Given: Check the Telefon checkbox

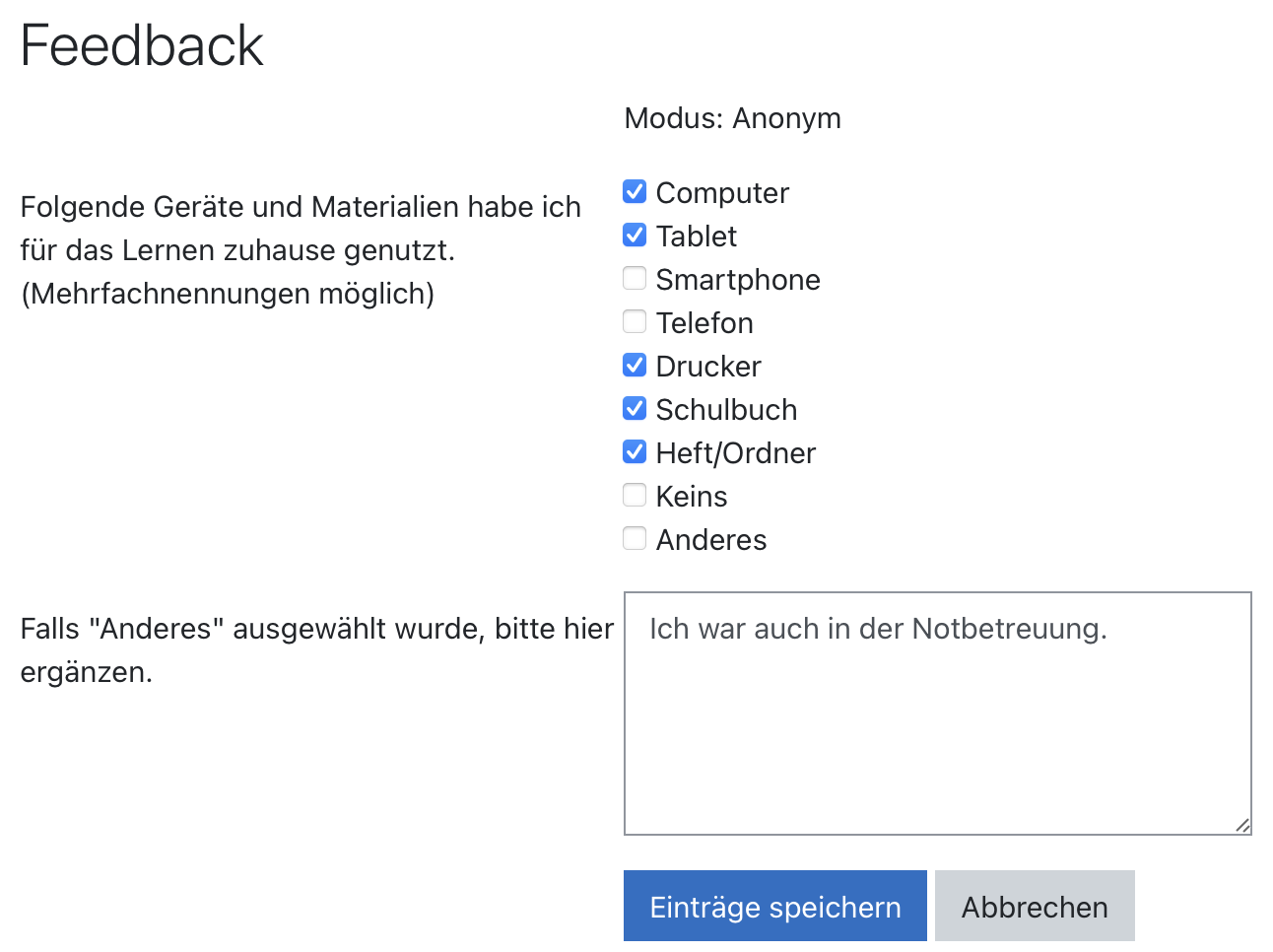Looking at the screenshot, I should [x=635, y=321].
